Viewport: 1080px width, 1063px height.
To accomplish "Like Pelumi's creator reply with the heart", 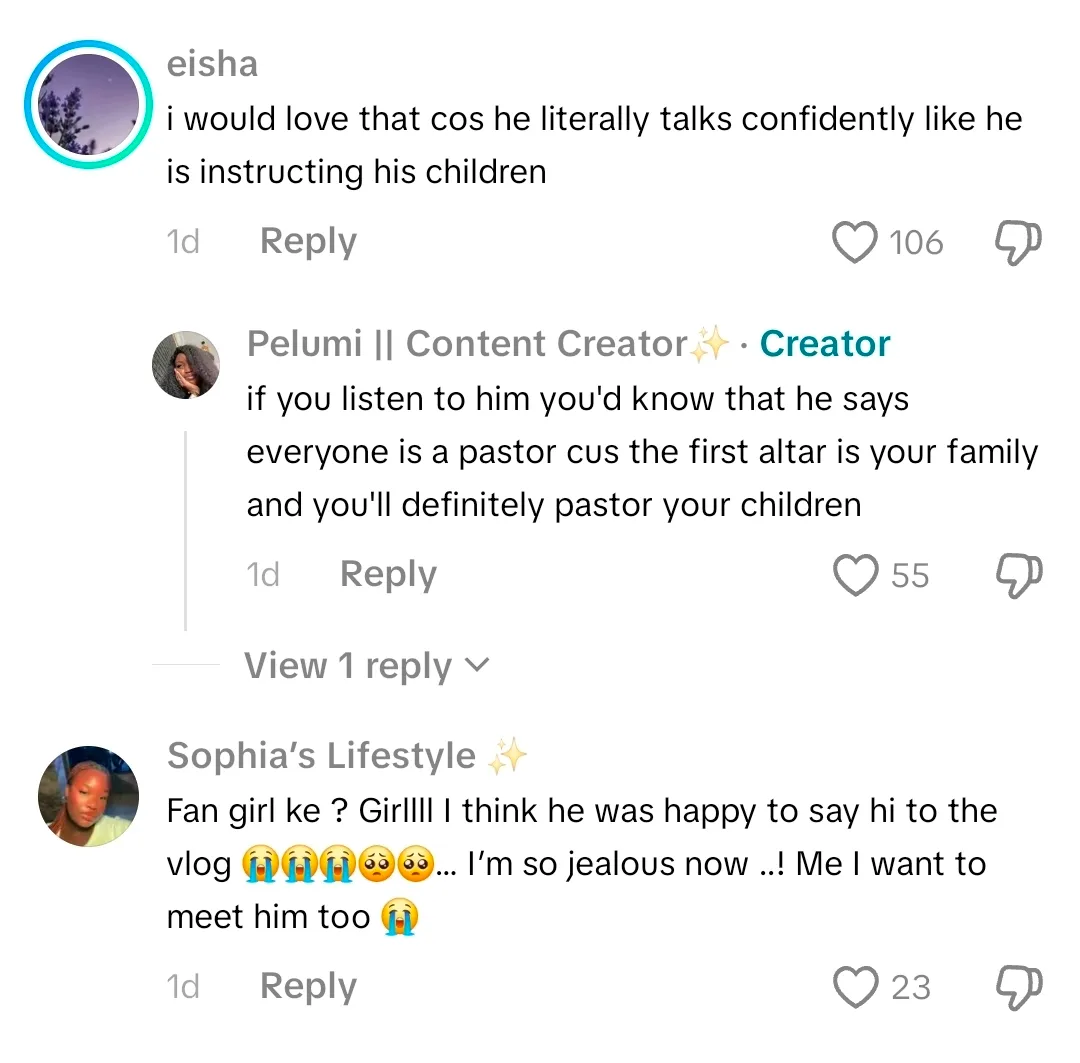I will 854,576.
